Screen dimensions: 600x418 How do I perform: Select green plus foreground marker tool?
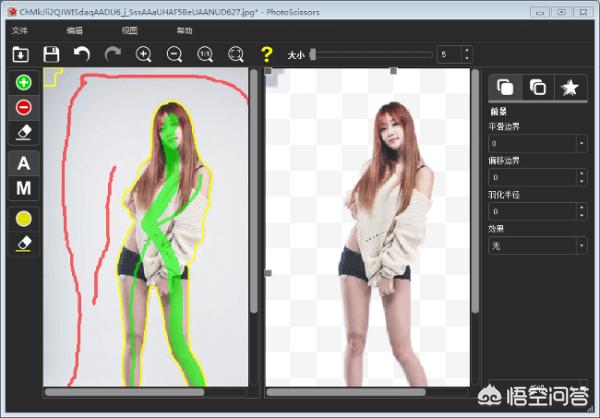coord(24,82)
